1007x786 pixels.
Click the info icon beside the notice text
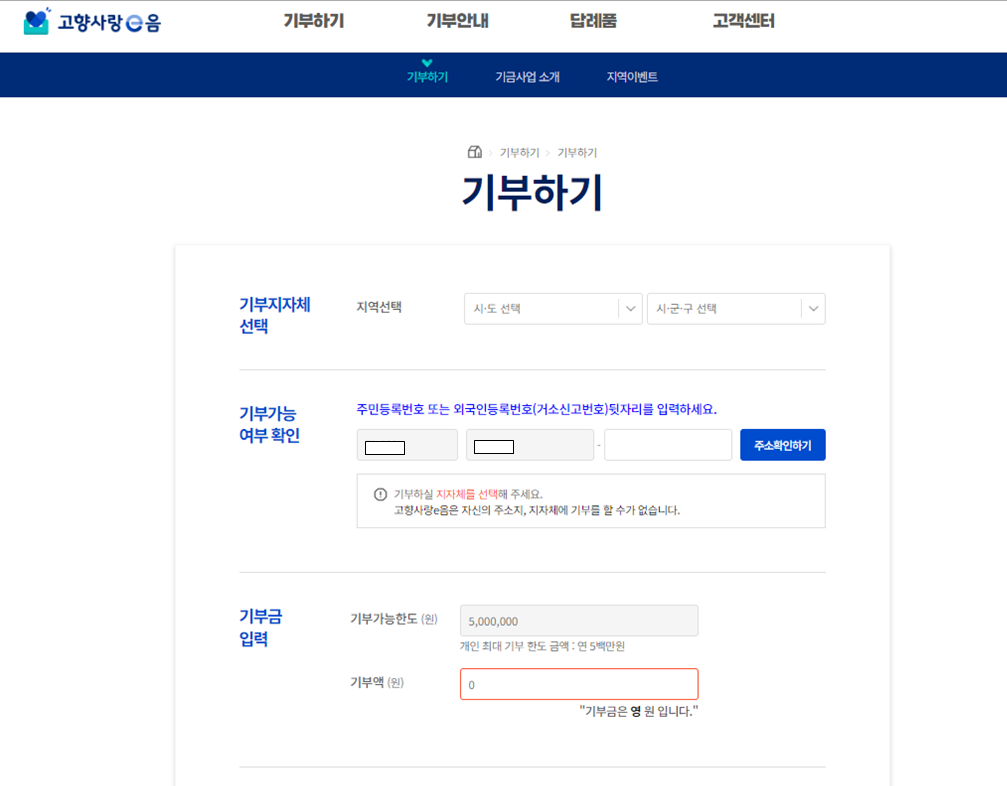pos(377,492)
